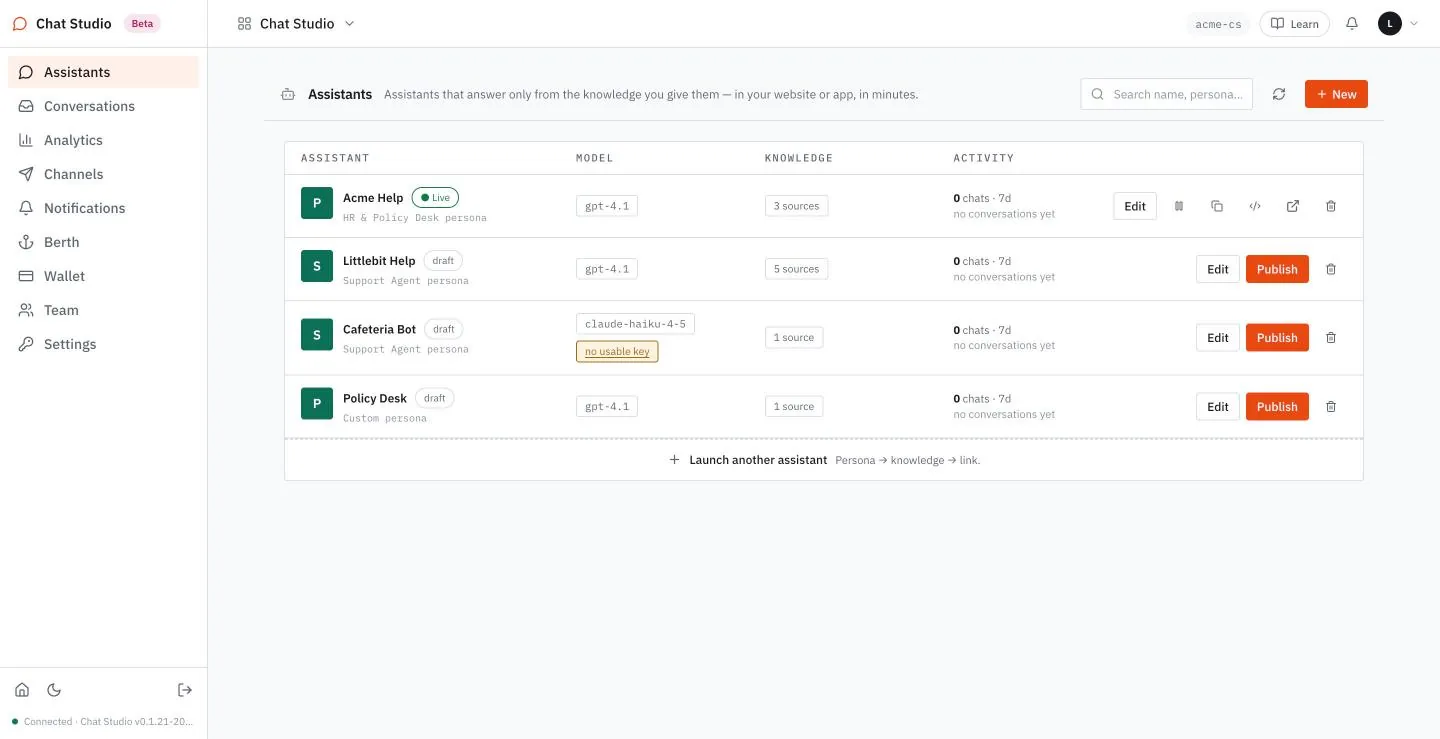Refresh the assistants list
Viewport: 1440px width, 739px height.
[x=1279, y=94]
